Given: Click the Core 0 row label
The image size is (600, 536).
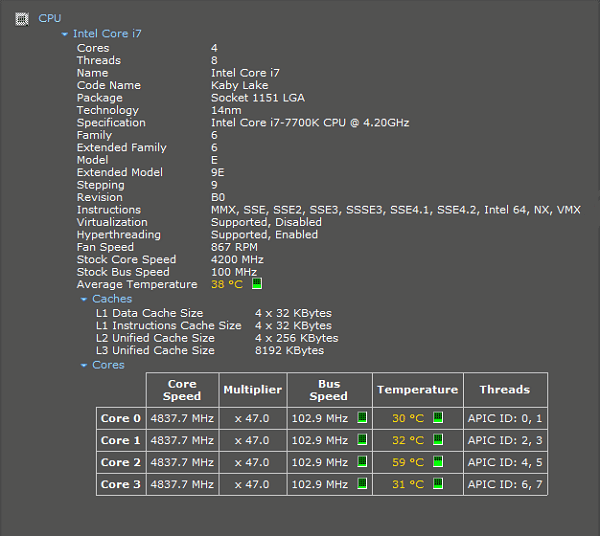Looking at the screenshot, I should [x=121, y=418].
